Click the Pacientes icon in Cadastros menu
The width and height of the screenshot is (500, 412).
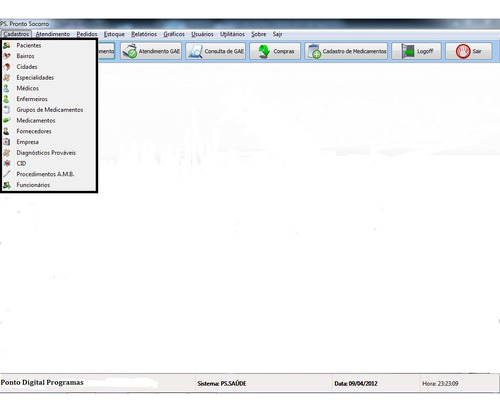click(7, 45)
